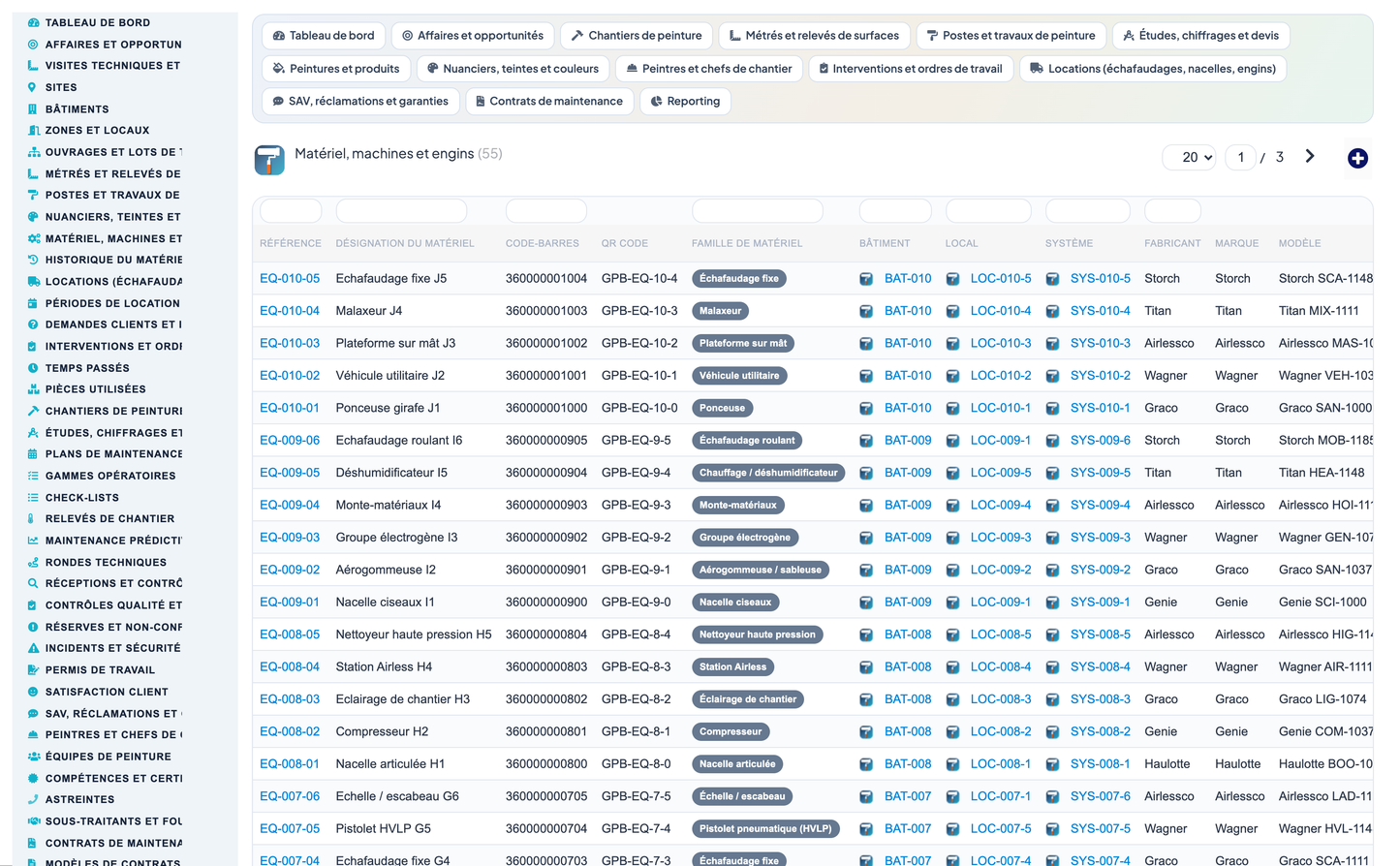1400x866 pixels.
Task: Open Métrés et relevés de surfaces tab
Action: (814, 36)
